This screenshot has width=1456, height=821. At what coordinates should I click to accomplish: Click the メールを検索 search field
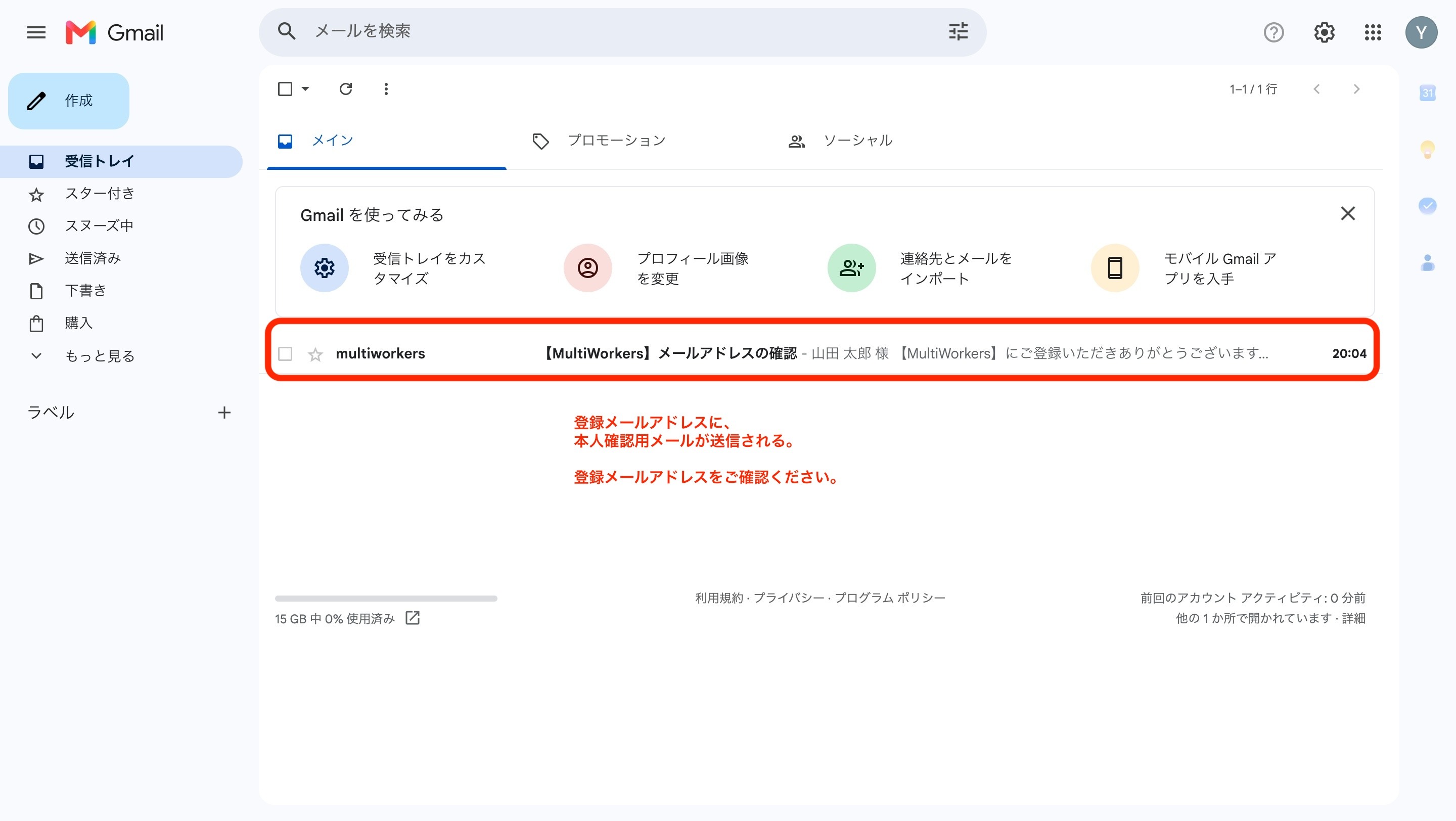(x=622, y=32)
